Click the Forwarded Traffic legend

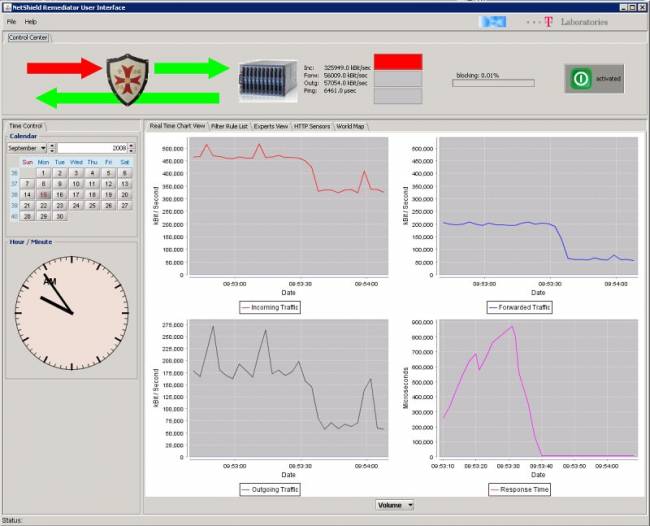click(x=519, y=307)
